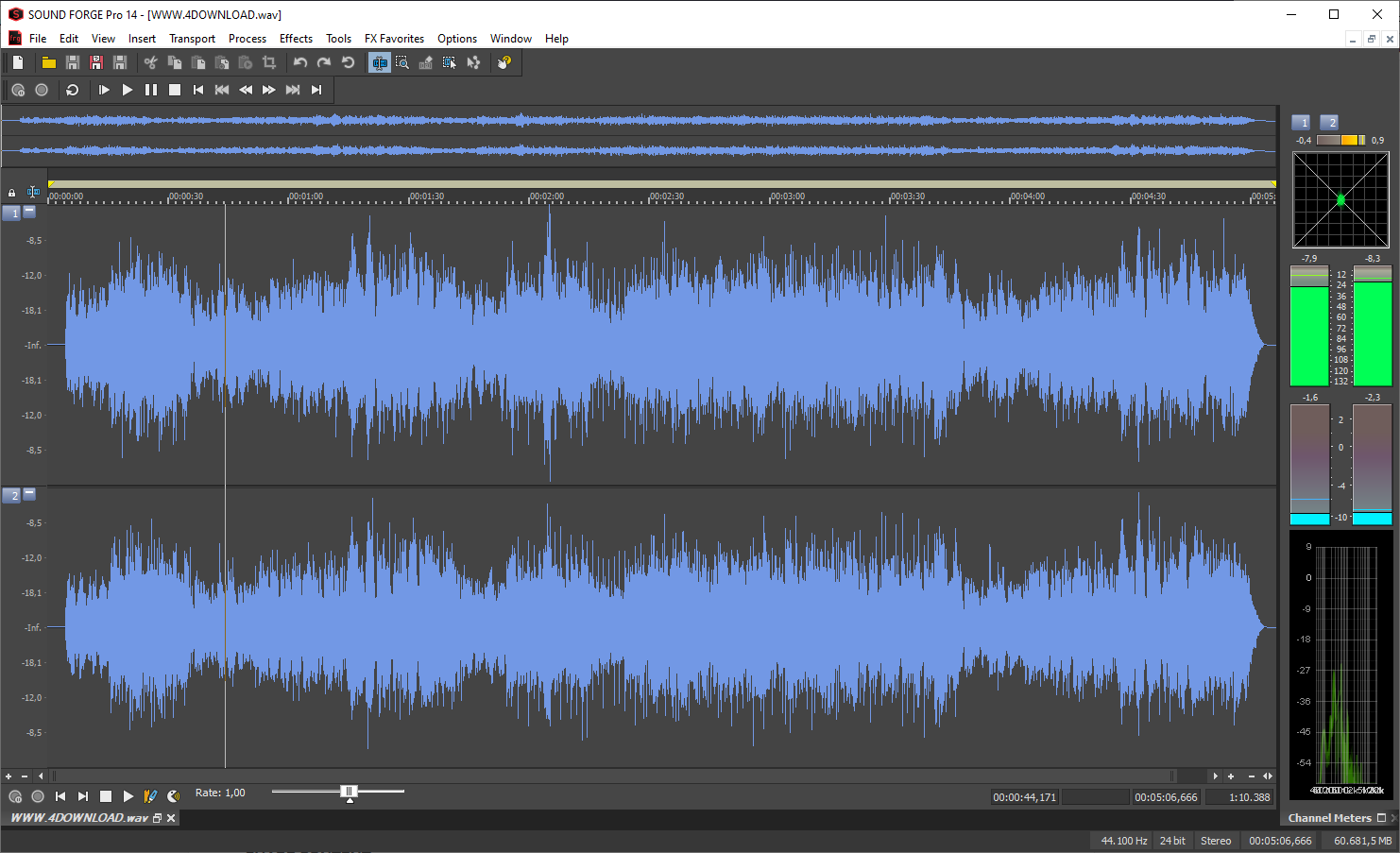
Task: Open the Effects menu
Action: tap(296, 39)
